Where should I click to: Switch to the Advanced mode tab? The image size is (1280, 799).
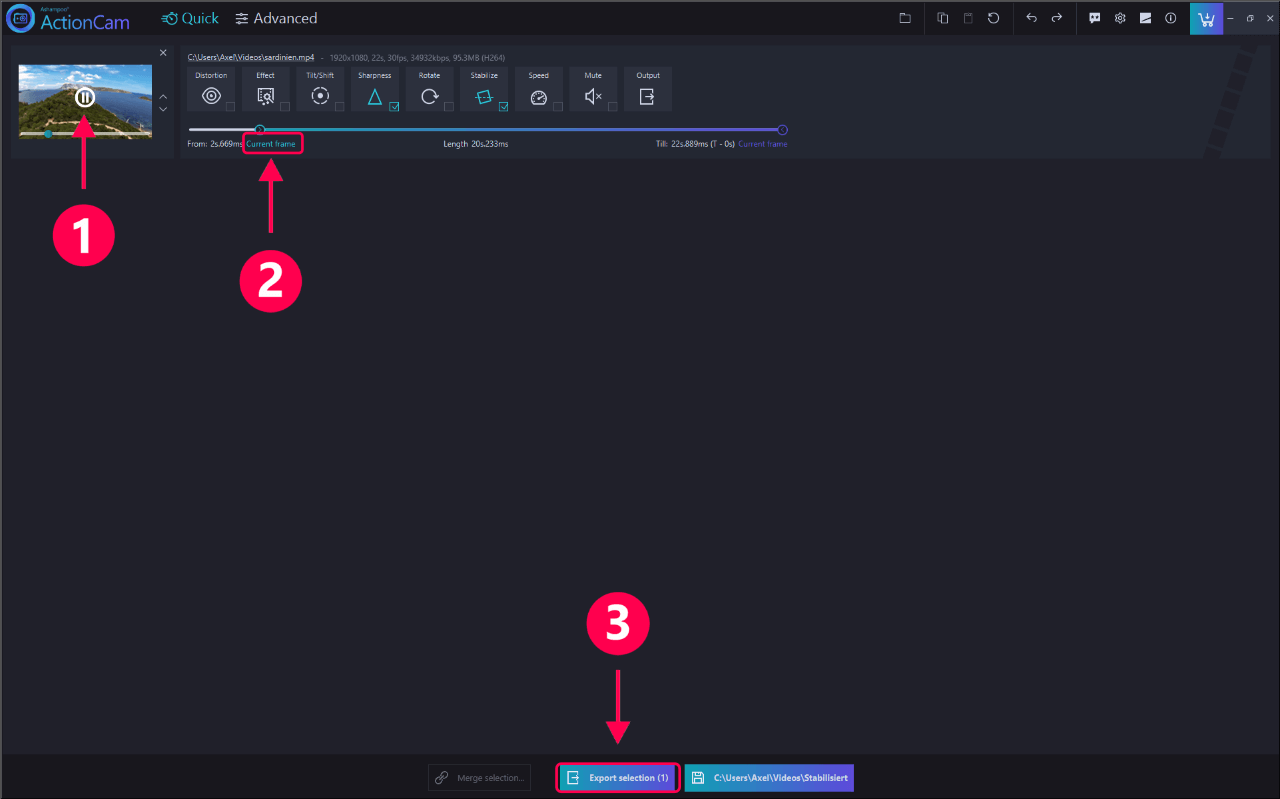pyautogui.click(x=276, y=18)
